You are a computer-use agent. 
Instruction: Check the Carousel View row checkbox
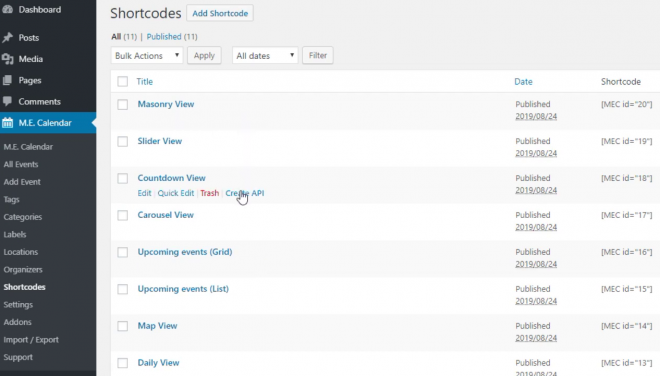[x=122, y=216]
